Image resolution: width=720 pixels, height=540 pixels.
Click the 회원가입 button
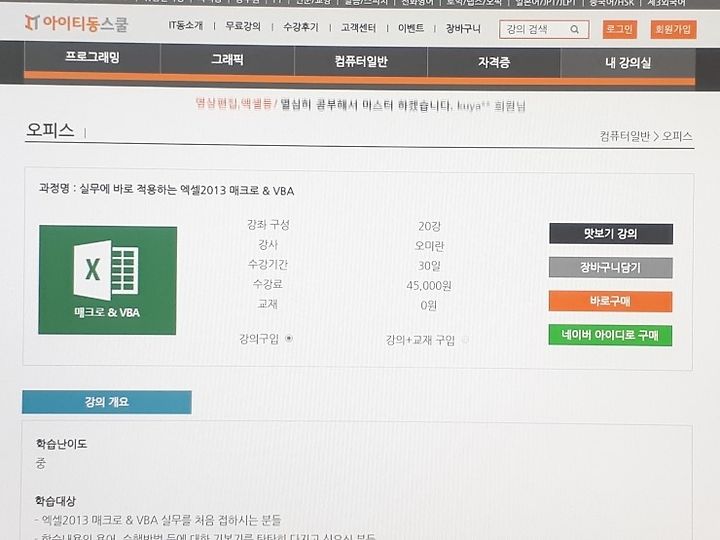[x=673, y=29]
